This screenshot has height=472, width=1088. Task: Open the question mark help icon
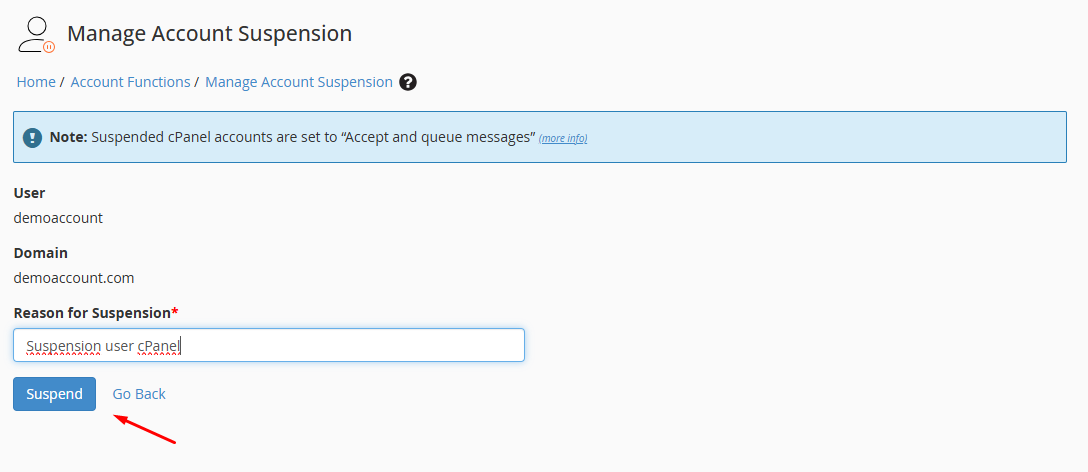click(x=409, y=83)
